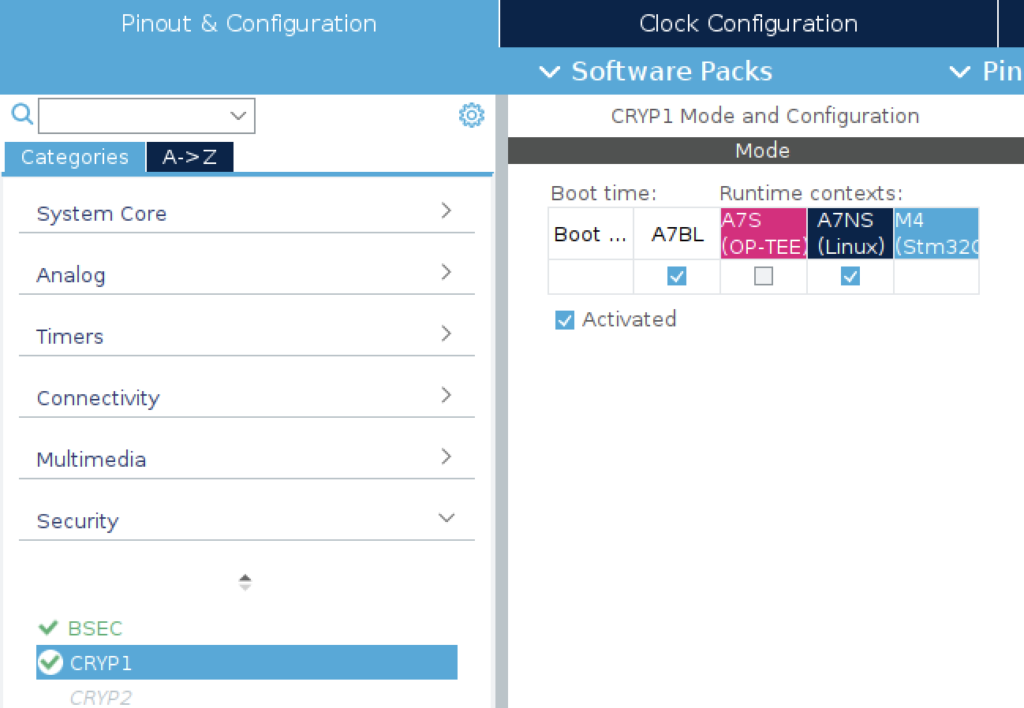Click the search magnifier icon
1024x708 pixels.
click(22, 114)
